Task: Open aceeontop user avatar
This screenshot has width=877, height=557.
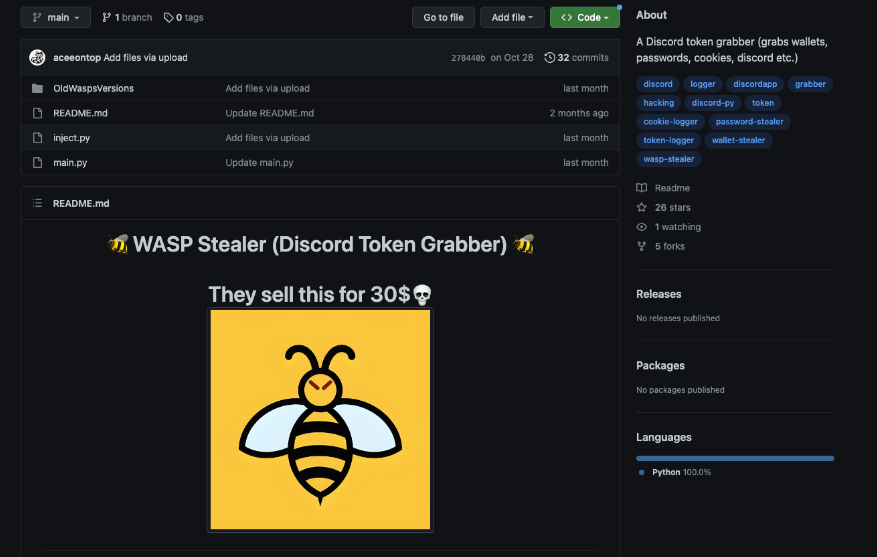Action: (37, 58)
